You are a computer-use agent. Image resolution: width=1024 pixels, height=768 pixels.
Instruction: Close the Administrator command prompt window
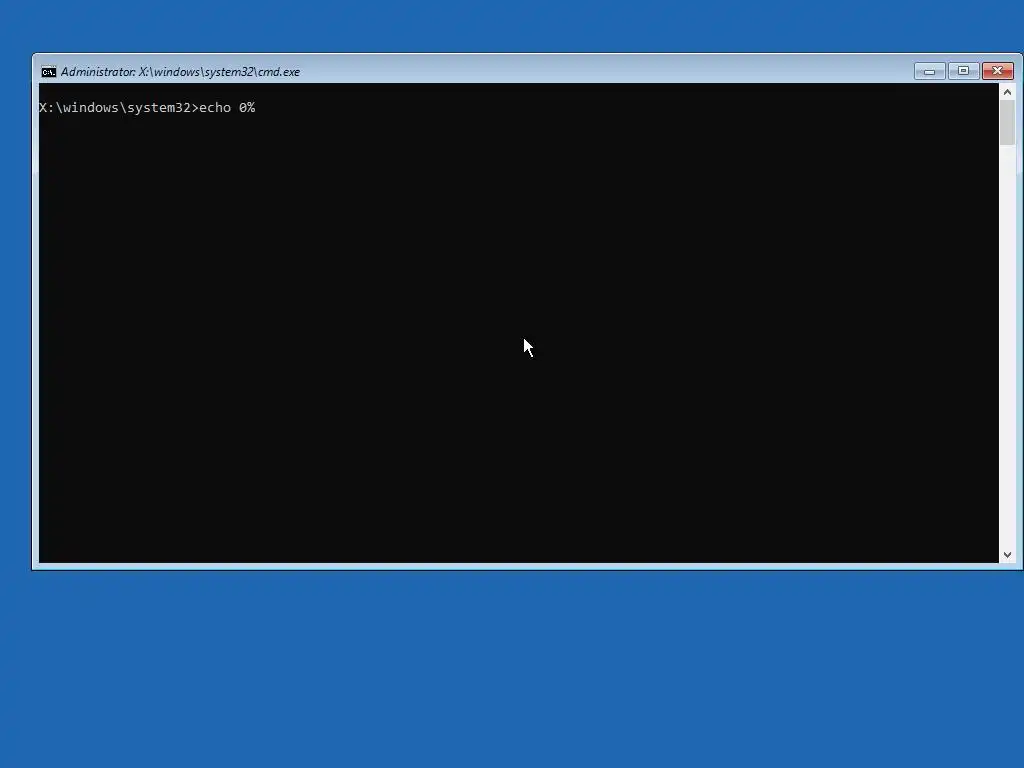[997, 71]
